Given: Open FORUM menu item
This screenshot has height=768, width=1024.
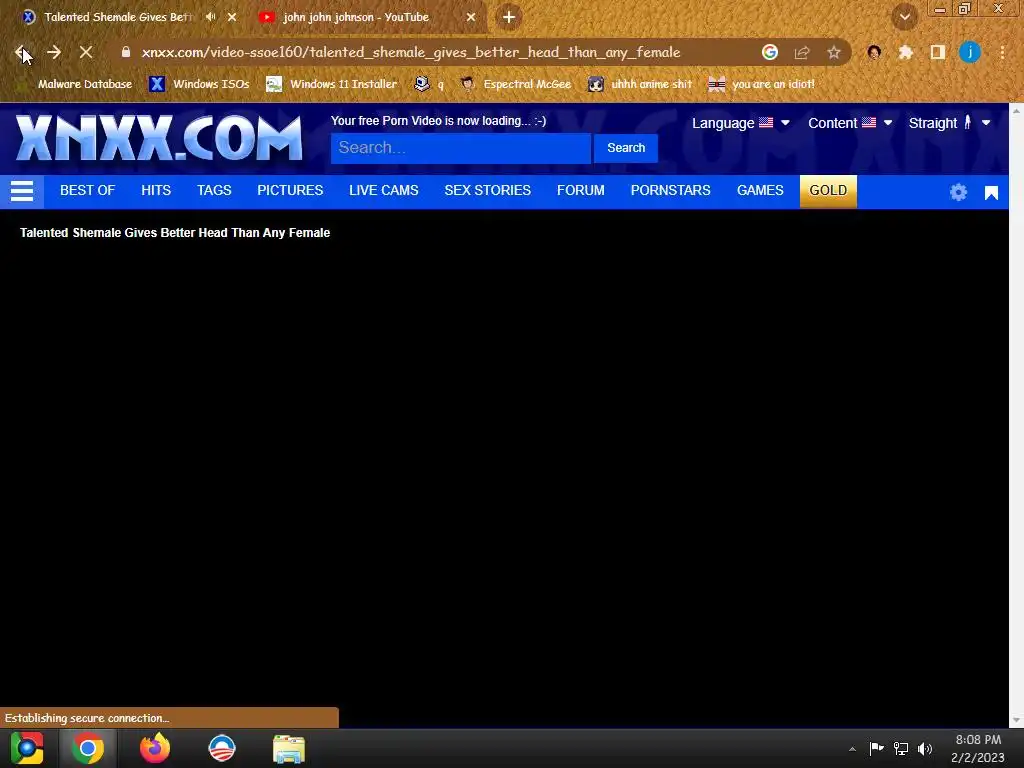Looking at the screenshot, I should pyautogui.click(x=581, y=191).
